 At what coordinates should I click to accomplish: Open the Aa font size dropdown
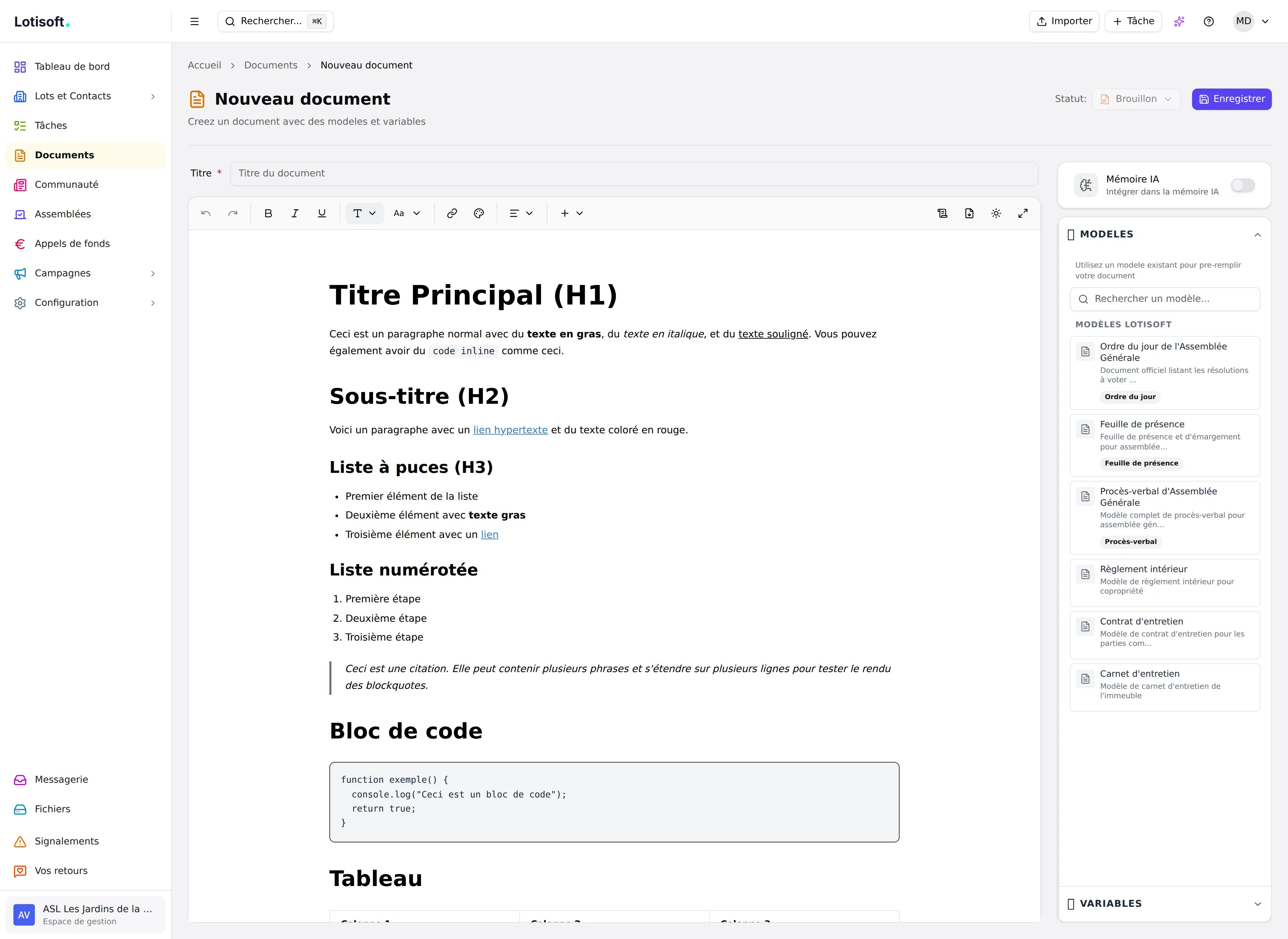[407, 213]
